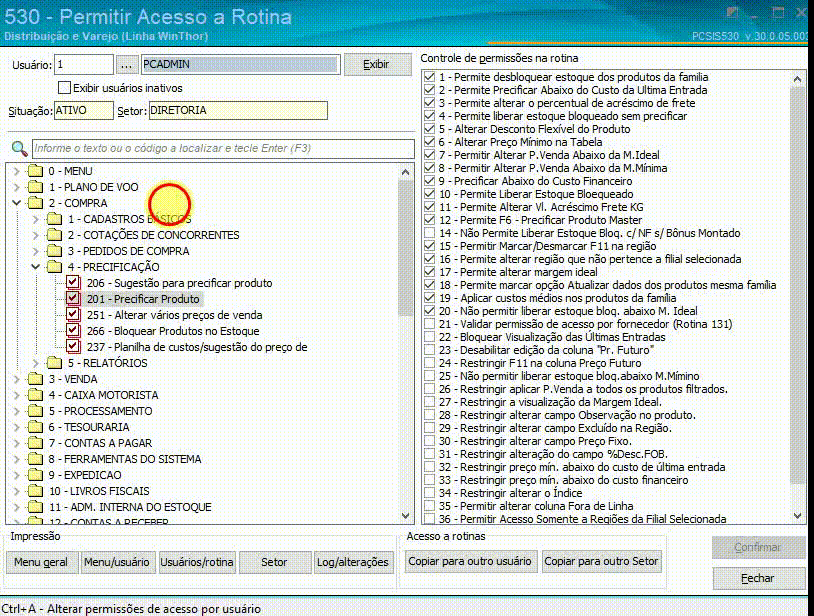
Task: Click the FERRAMENTAS DO SISTEMA folder icon
Action: tap(35, 459)
